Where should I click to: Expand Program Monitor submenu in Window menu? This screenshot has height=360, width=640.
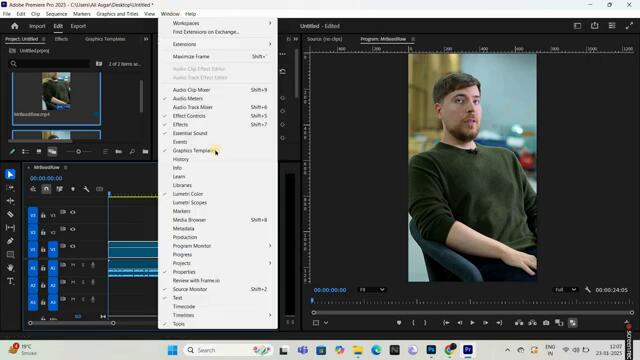point(218,246)
